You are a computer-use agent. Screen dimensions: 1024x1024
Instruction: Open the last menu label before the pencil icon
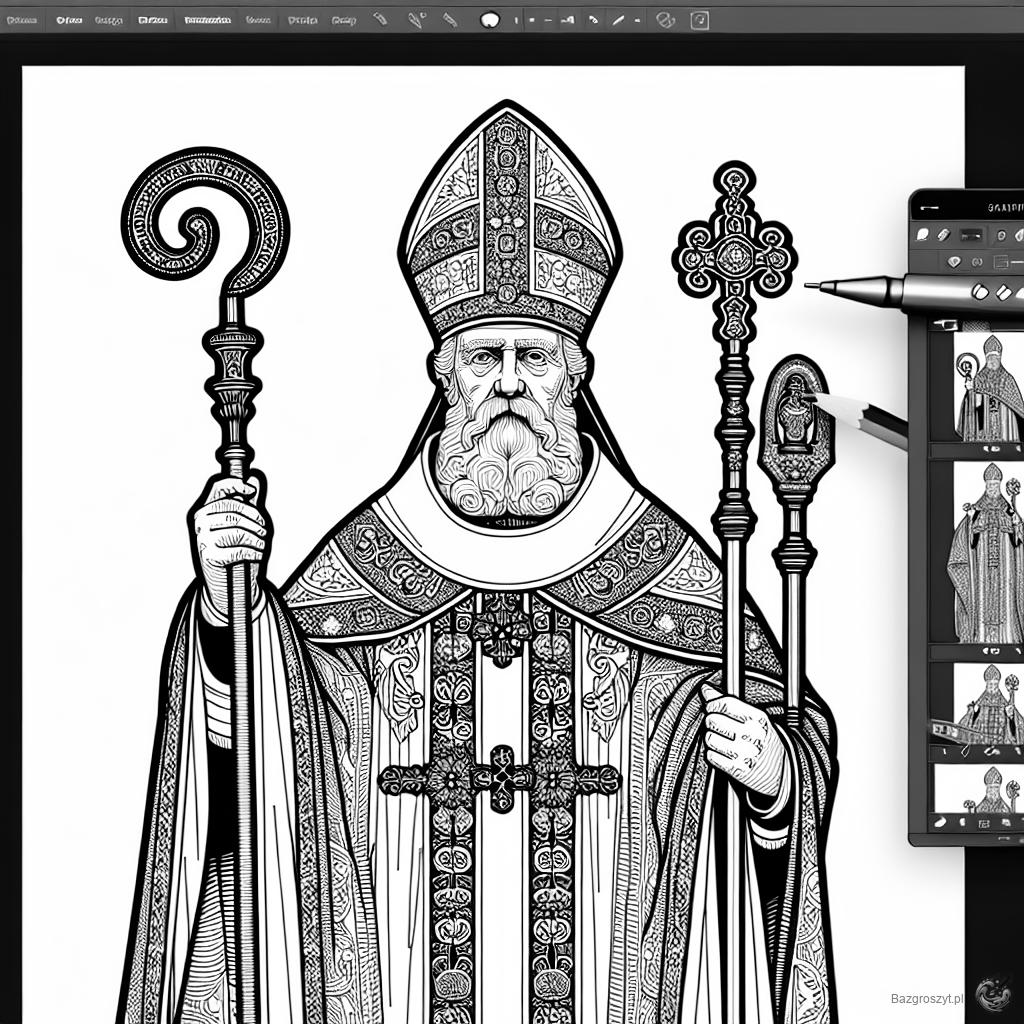[344, 20]
